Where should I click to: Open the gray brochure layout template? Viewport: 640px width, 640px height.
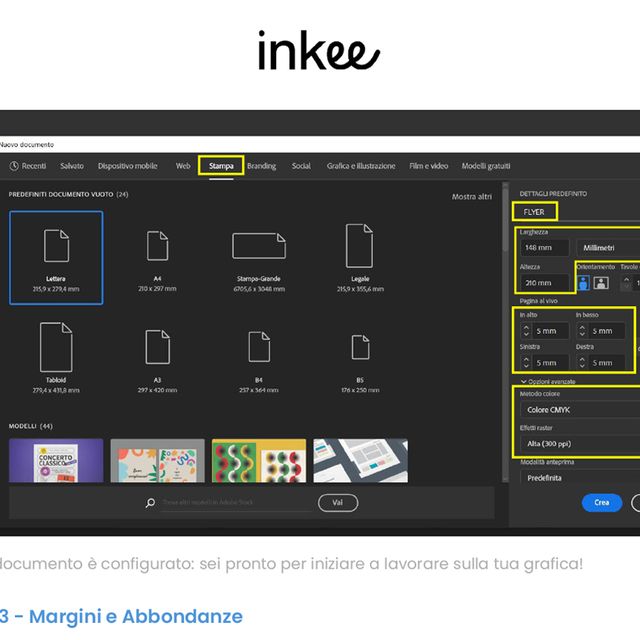pos(360,460)
